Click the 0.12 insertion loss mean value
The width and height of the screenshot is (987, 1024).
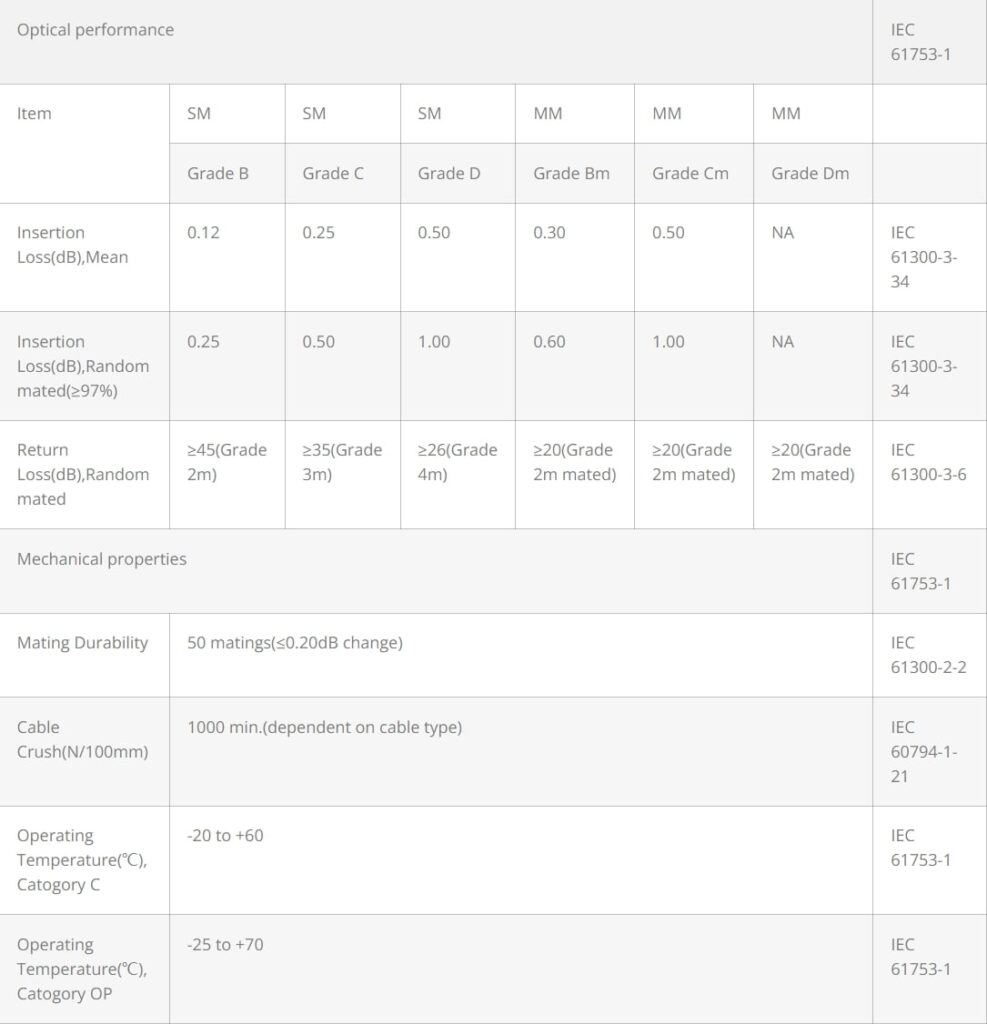[x=203, y=232]
